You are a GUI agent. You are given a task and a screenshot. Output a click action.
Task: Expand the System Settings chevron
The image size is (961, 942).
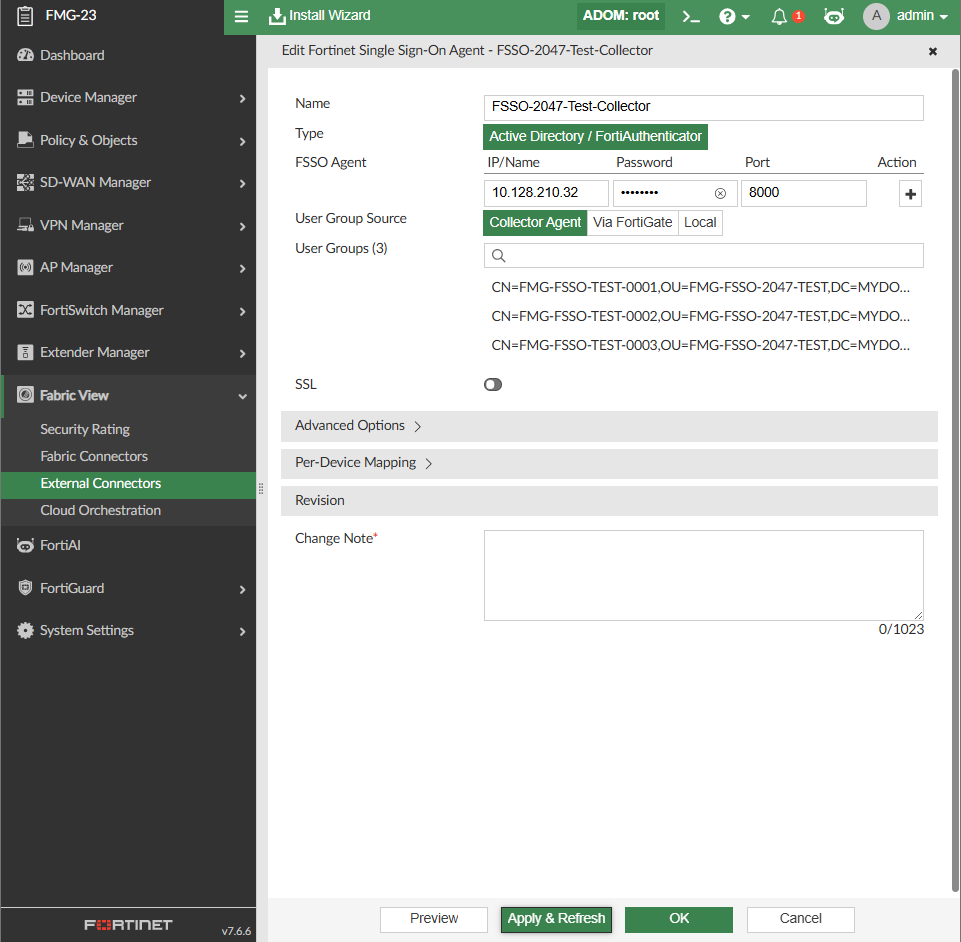[x=243, y=632]
